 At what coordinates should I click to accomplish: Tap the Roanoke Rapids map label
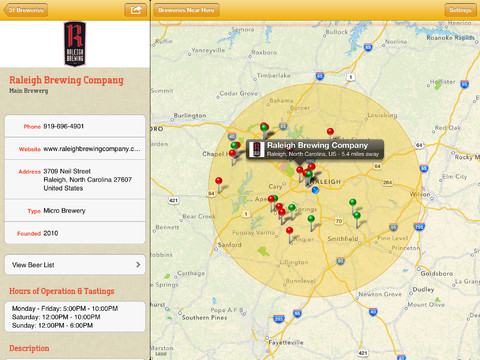(x=450, y=38)
